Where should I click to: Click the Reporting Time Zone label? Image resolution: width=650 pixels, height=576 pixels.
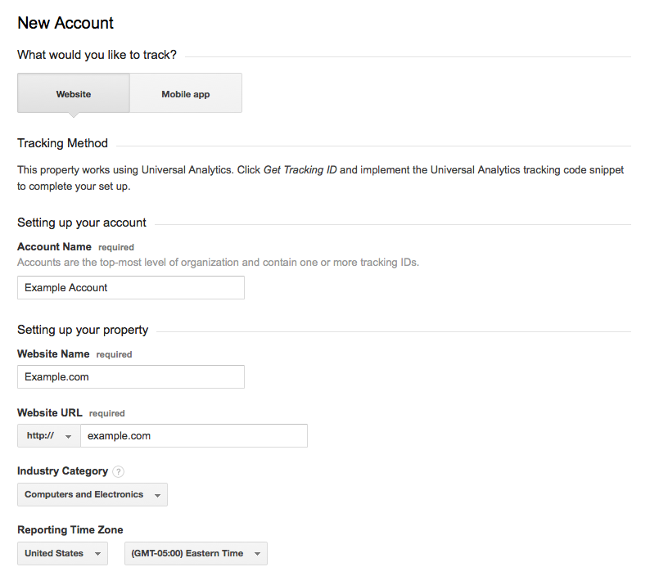pyautogui.click(x=70, y=529)
